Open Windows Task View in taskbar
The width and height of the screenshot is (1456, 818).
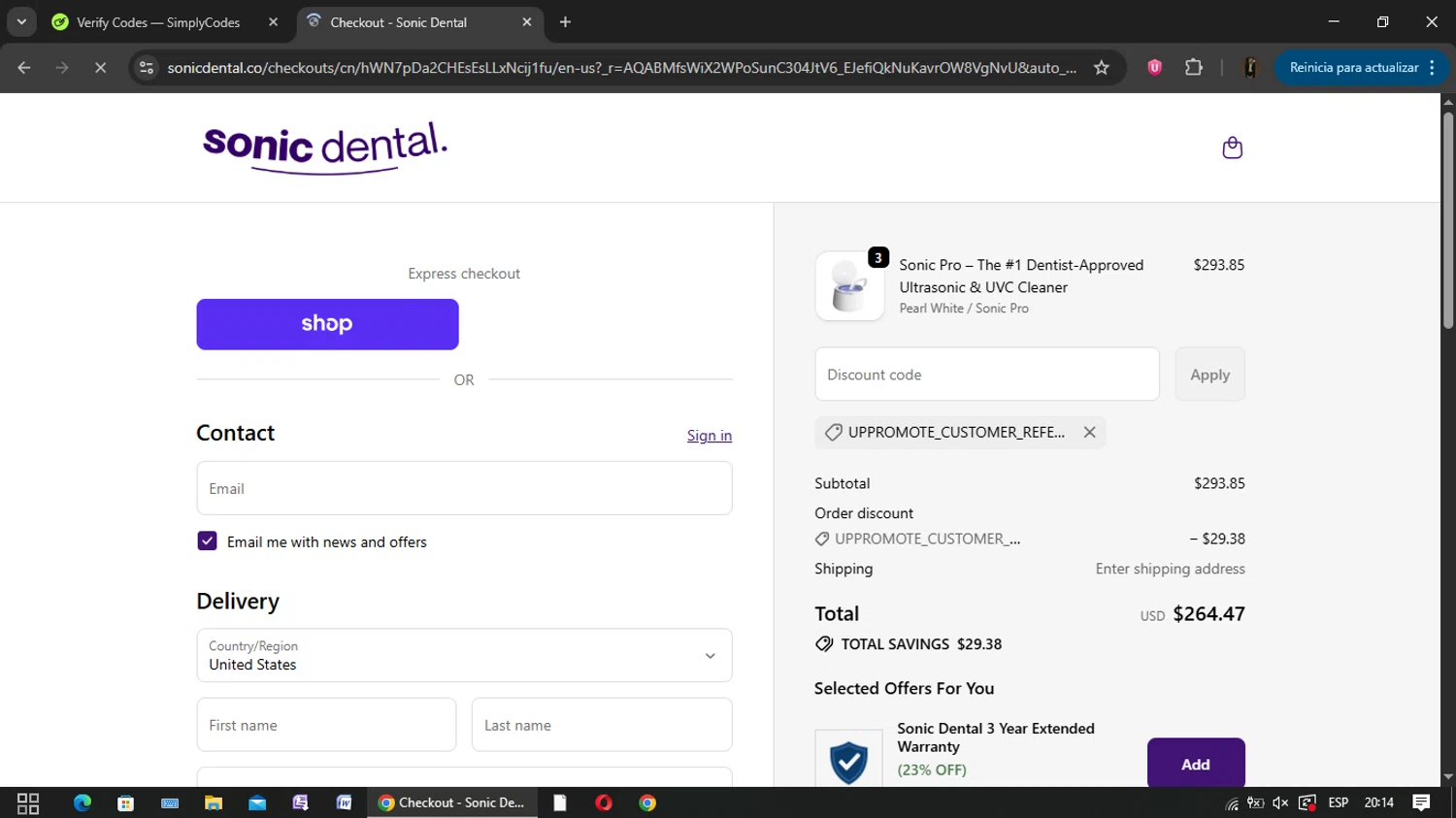28,802
